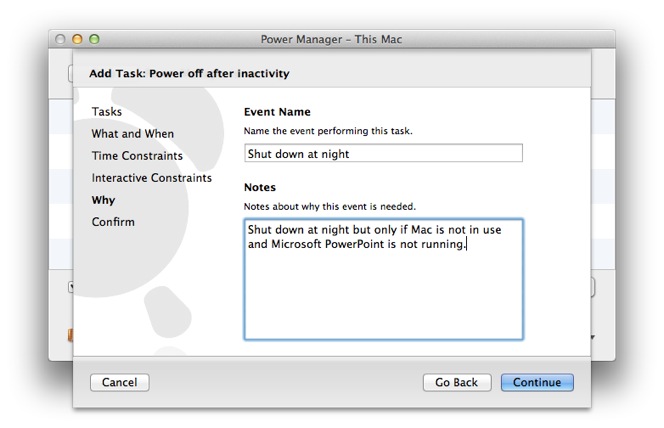
Task: Select the Confirm step
Action: (113, 222)
